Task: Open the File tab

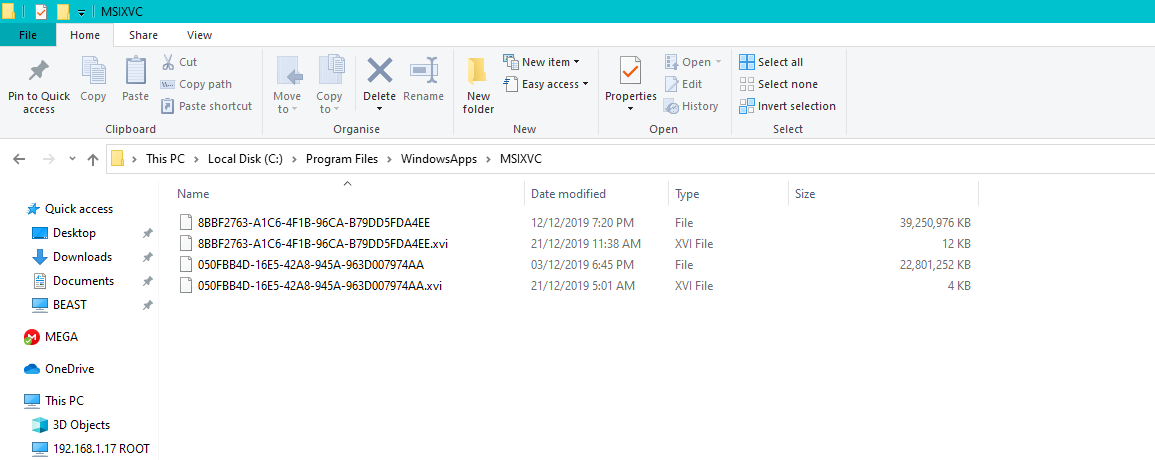Action: (x=28, y=35)
